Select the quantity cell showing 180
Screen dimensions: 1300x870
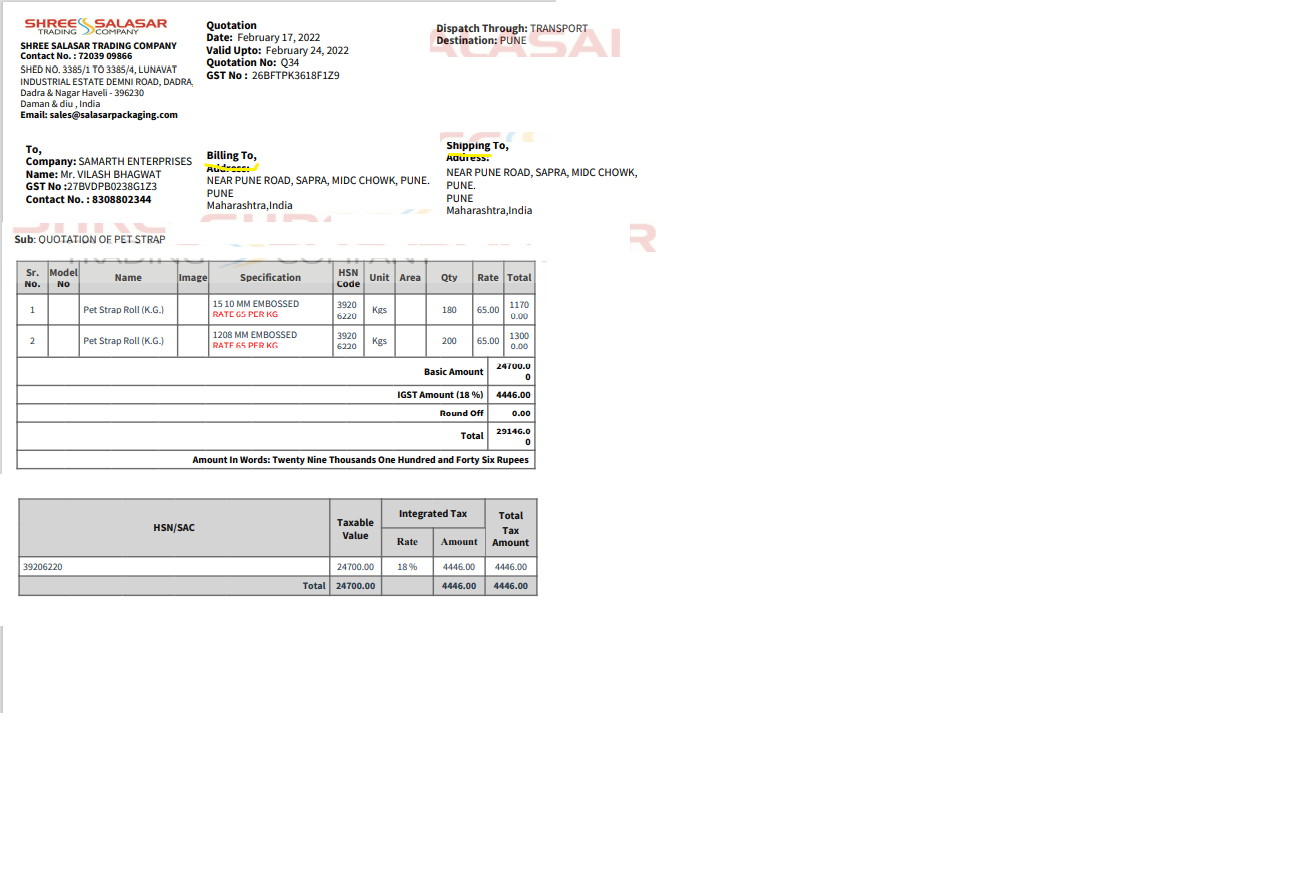pyautogui.click(x=449, y=310)
